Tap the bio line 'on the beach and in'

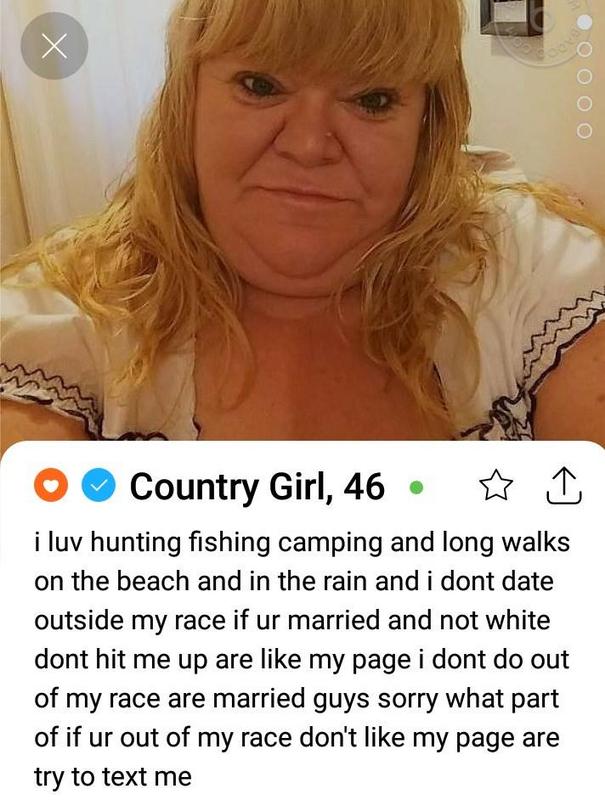(x=294, y=582)
